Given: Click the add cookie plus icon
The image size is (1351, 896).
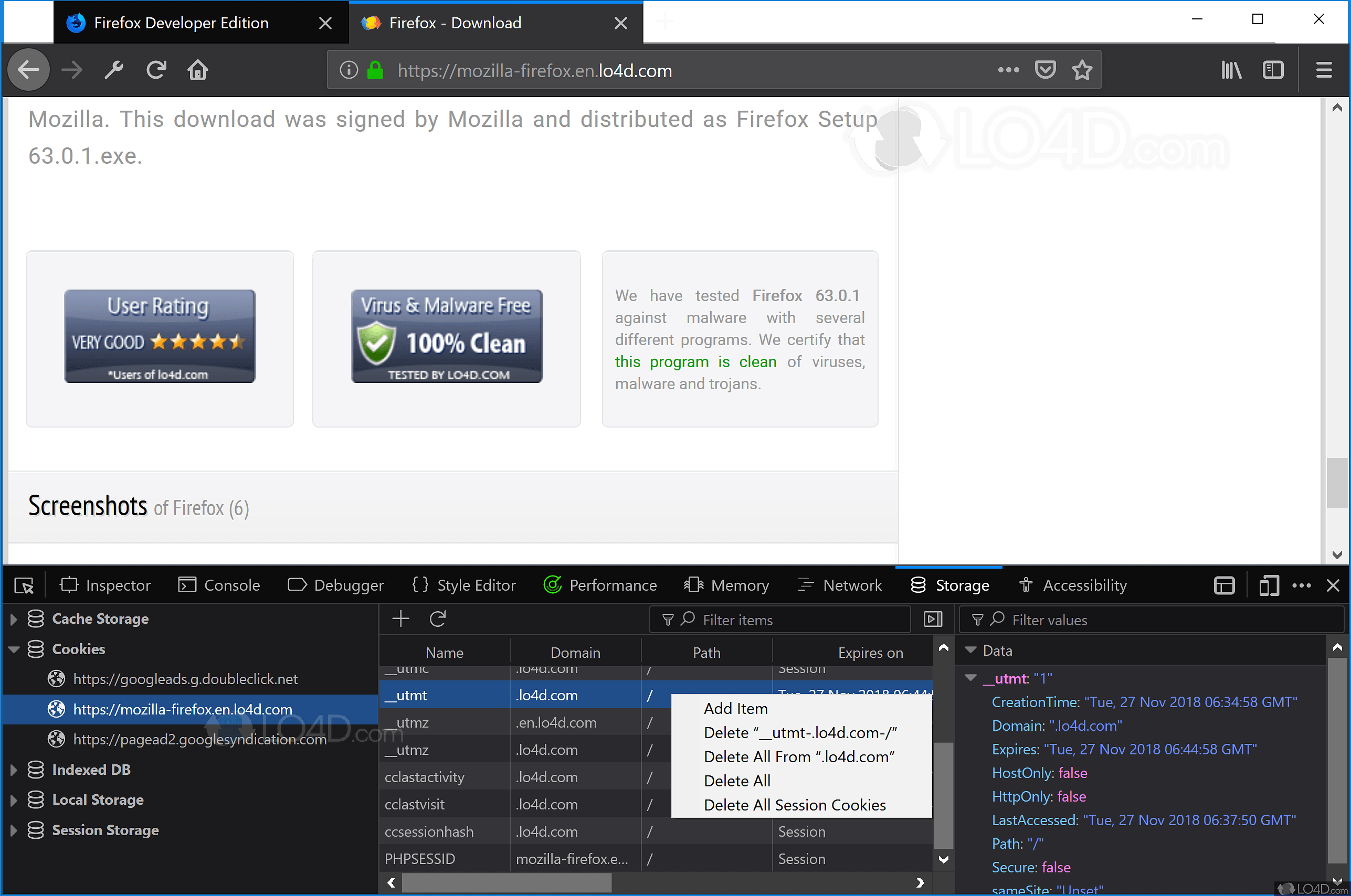Looking at the screenshot, I should pyautogui.click(x=400, y=619).
